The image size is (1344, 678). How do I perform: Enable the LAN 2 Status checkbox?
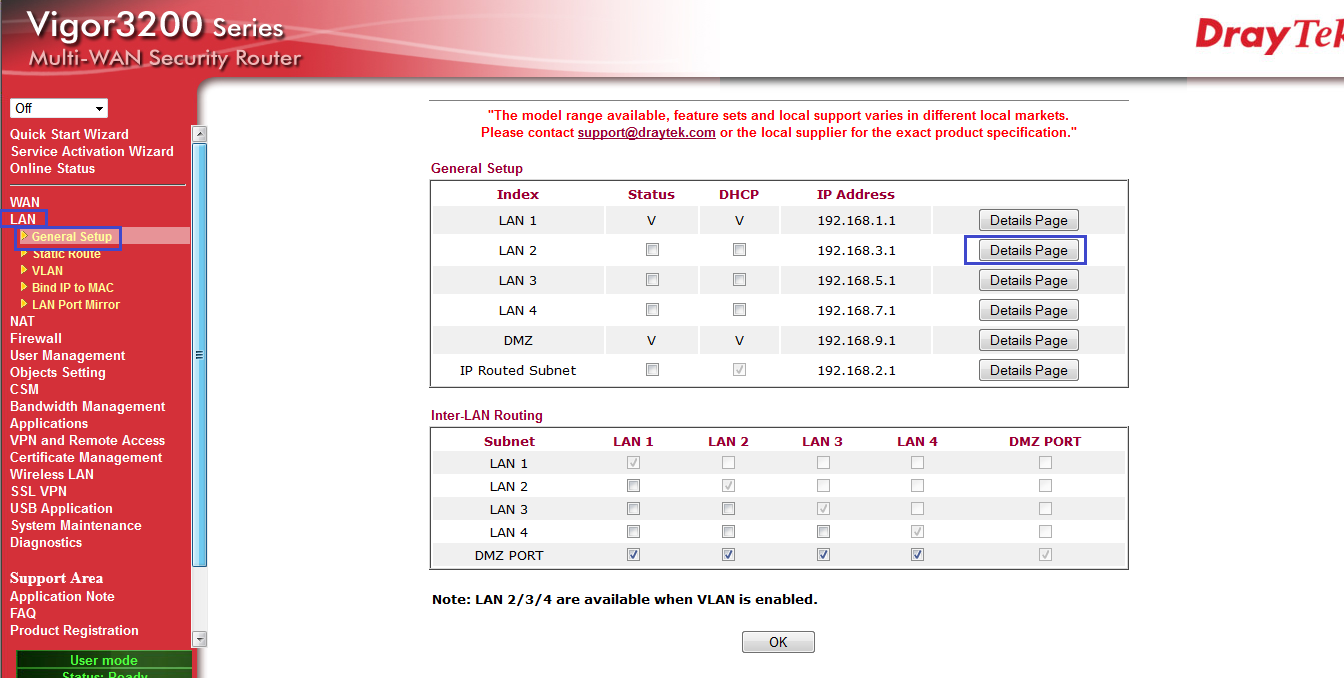652,250
